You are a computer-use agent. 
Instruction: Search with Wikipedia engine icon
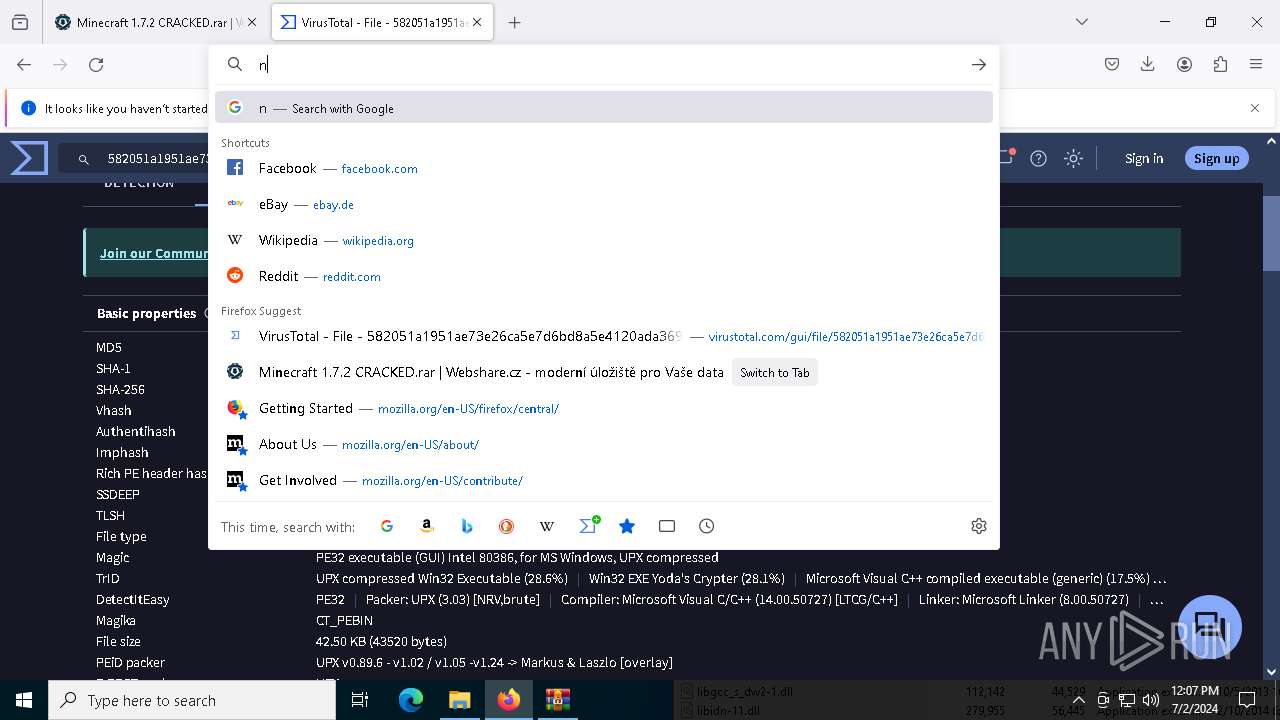[547, 526]
